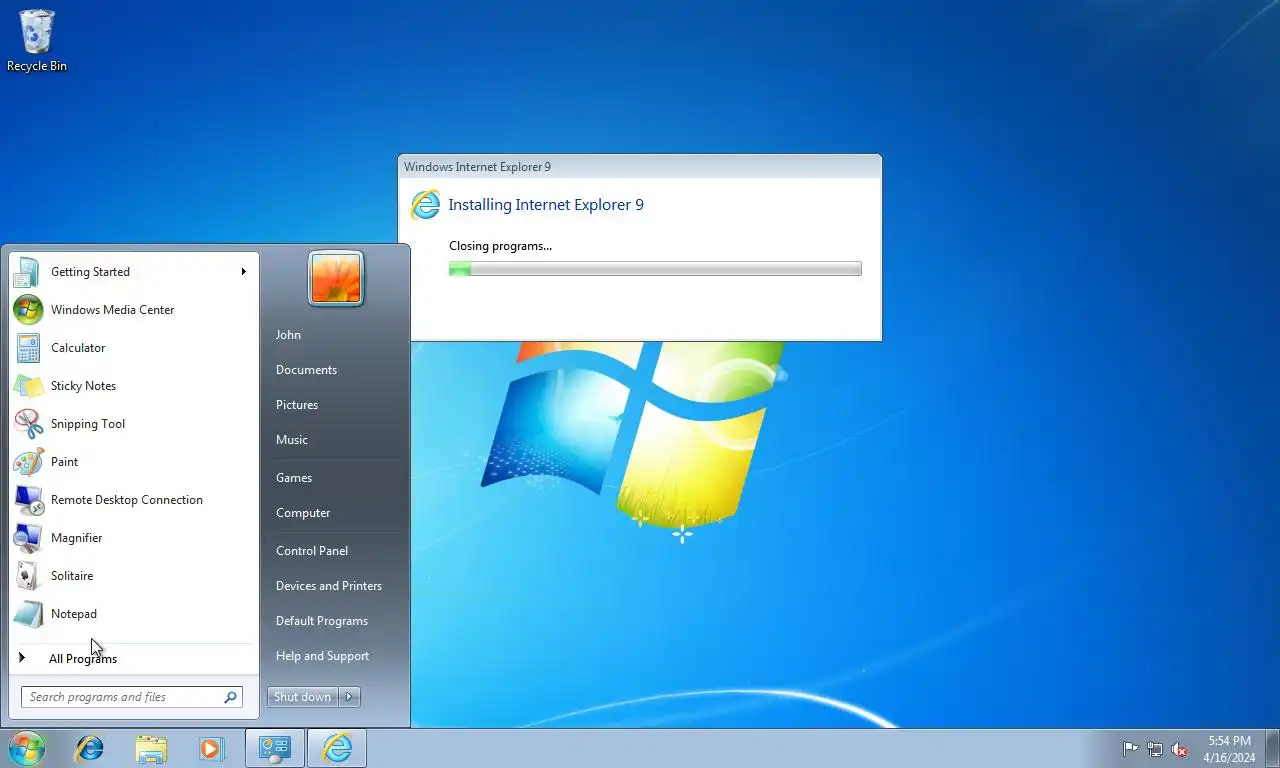Click the Internet Explorer logo in installer dialog
This screenshot has height=768, width=1280.
click(x=426, y=205)
